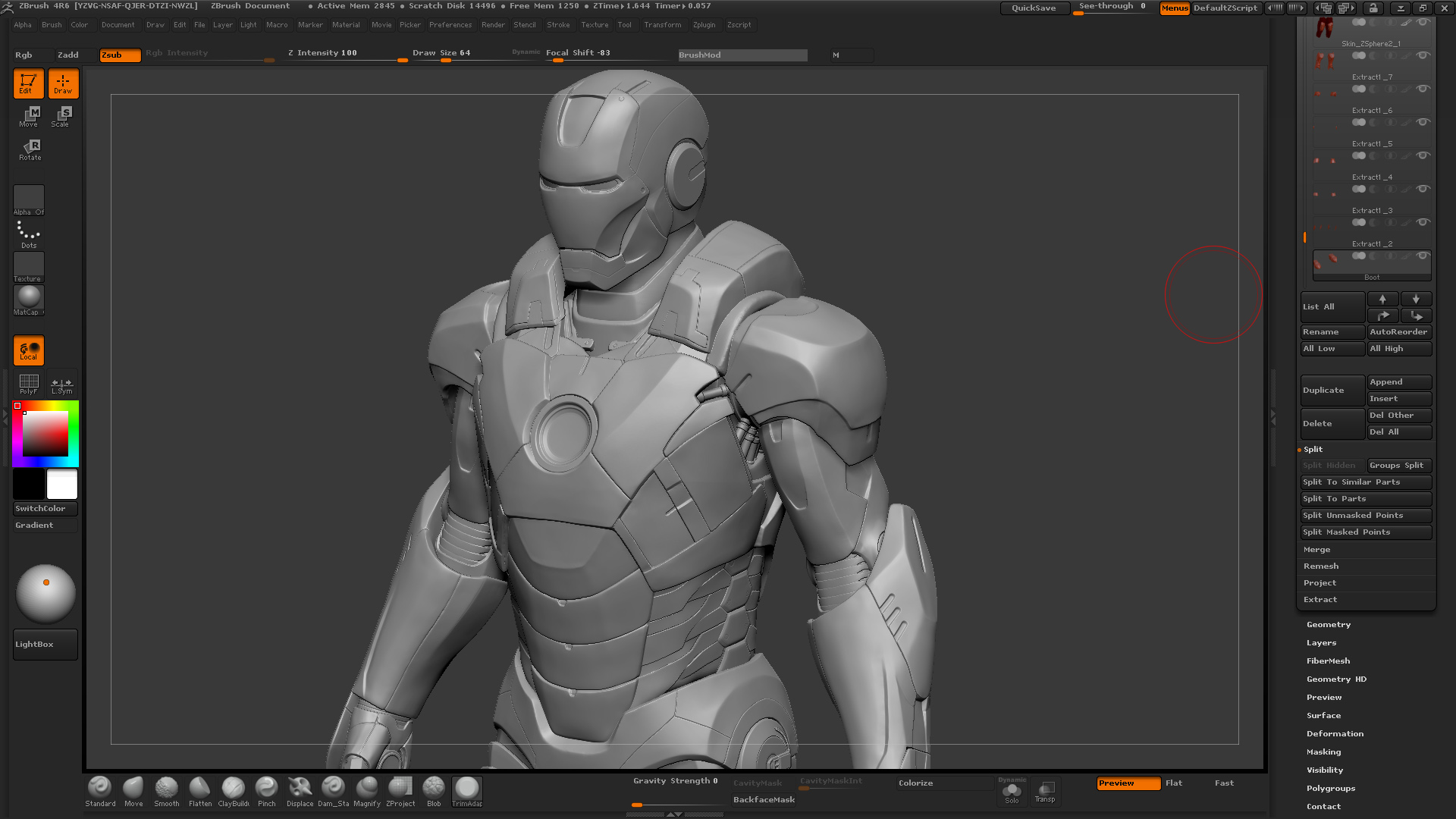
Task: Click the AutoReorder button
Action: click(1399, 332)
